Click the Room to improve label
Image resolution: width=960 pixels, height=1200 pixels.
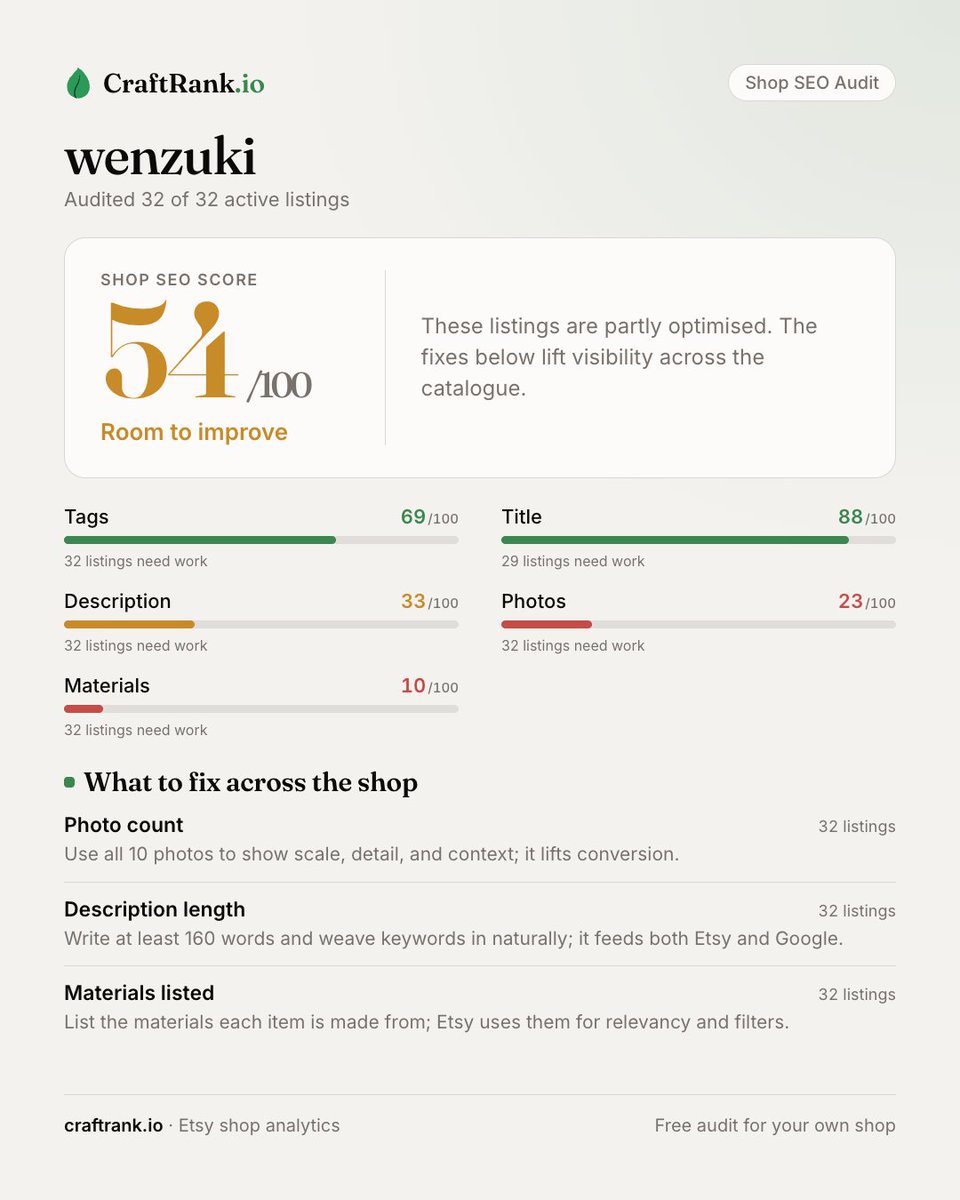click(194, 432)
